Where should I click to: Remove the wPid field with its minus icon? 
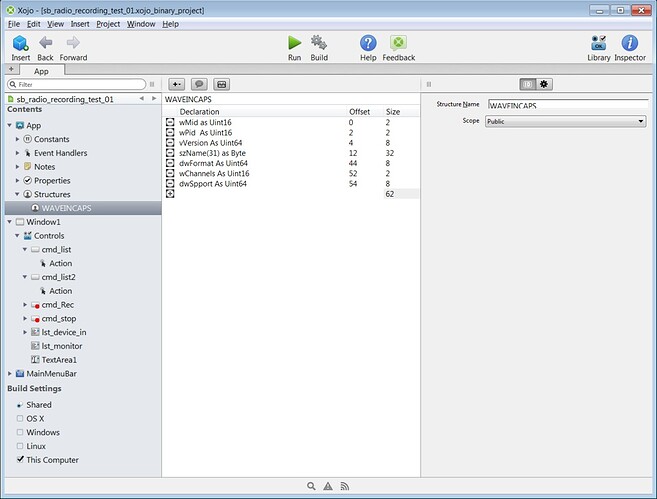tap(170, 132)
